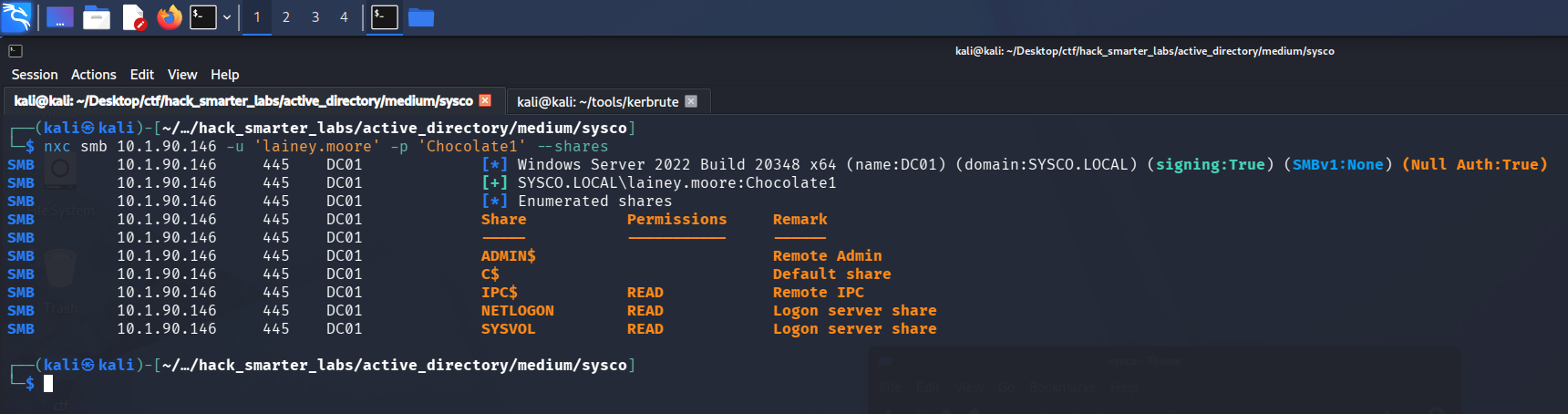Switch to the ~/tools/kerbrute tab
The image size is (1568, 414).
(598, 101)
